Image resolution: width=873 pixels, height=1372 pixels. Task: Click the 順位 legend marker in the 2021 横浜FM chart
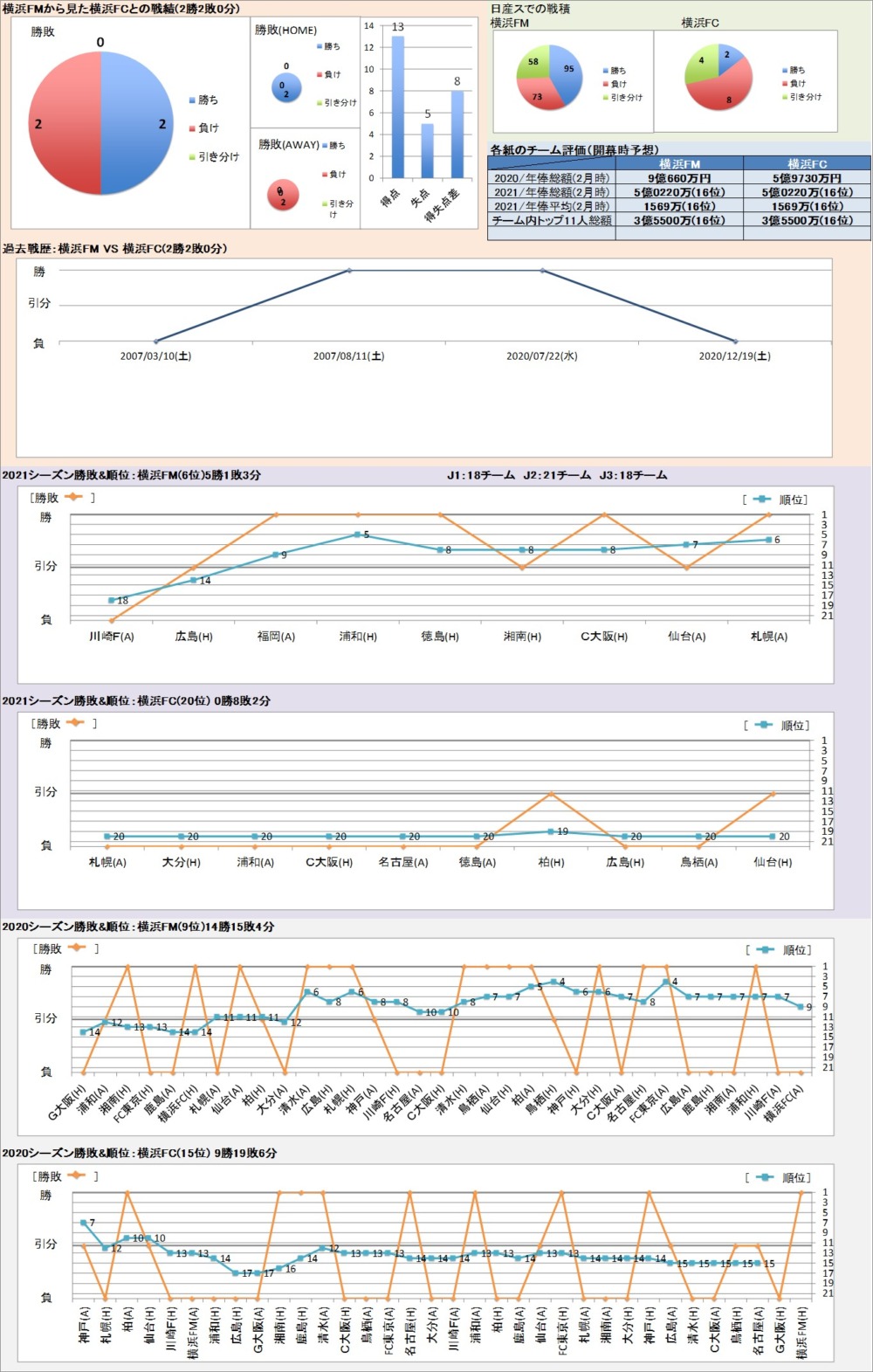[x=761, y=500]
